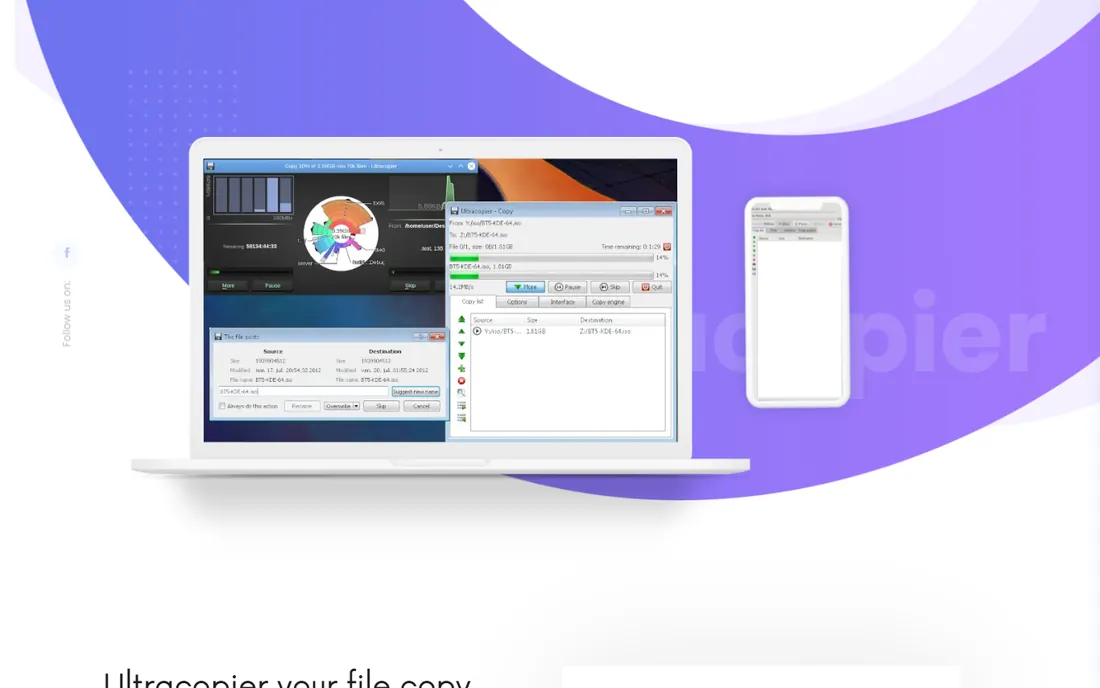Click 'Ultracopier your file copy' heading
The image size is (1100, 688).
[288, 679]
